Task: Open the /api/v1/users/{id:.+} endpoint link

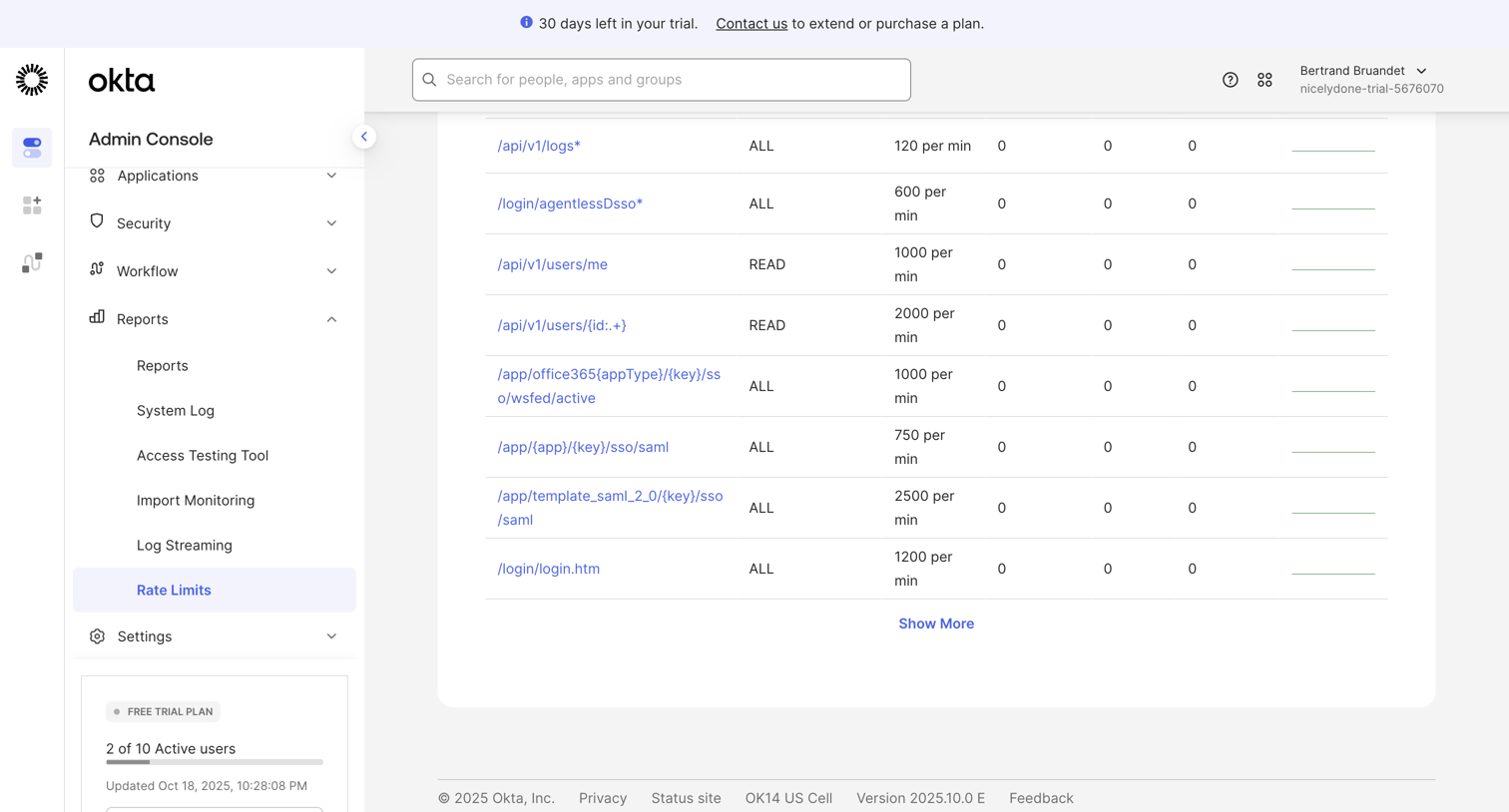Action: (x=562, y=325)
